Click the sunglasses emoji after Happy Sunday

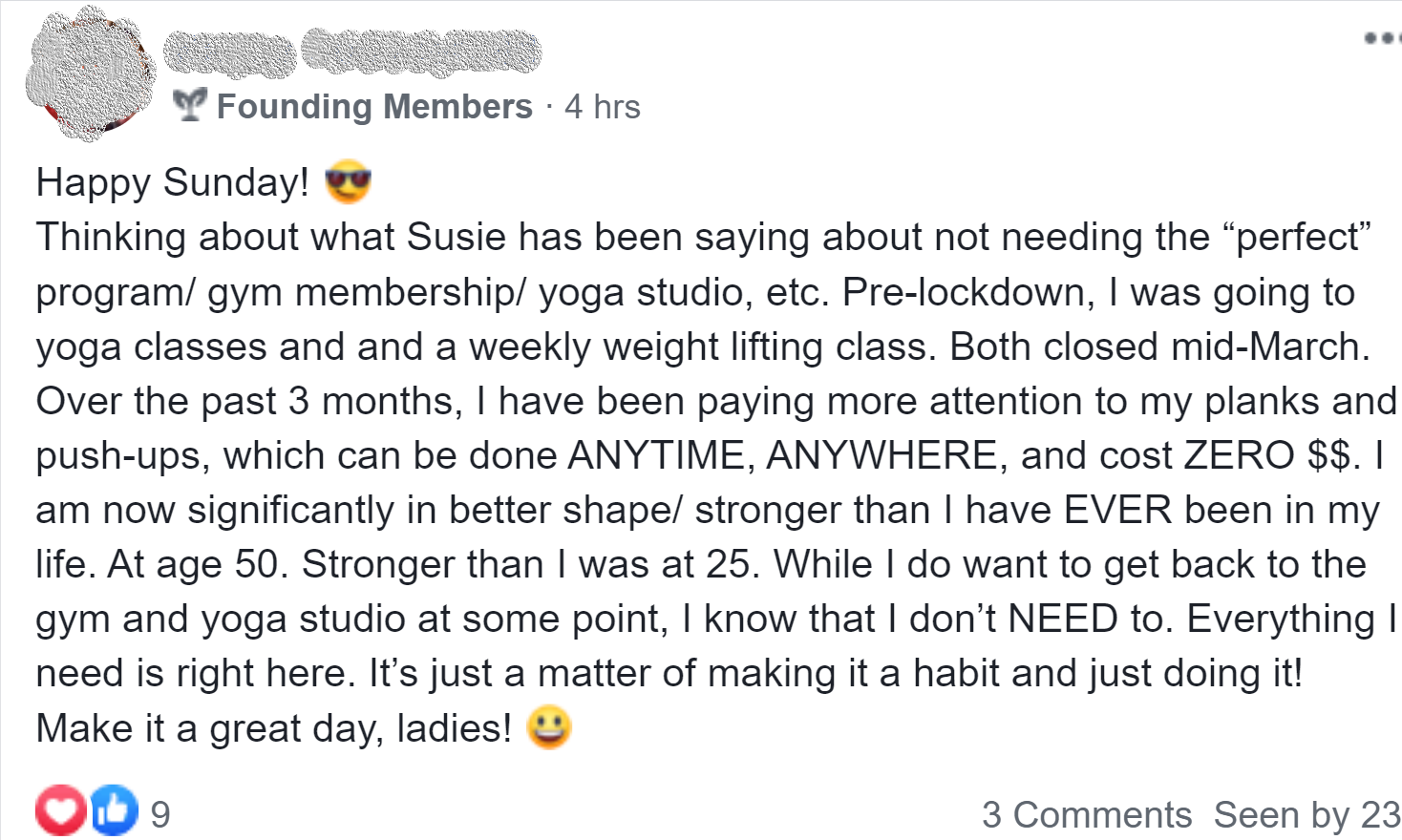348,181
